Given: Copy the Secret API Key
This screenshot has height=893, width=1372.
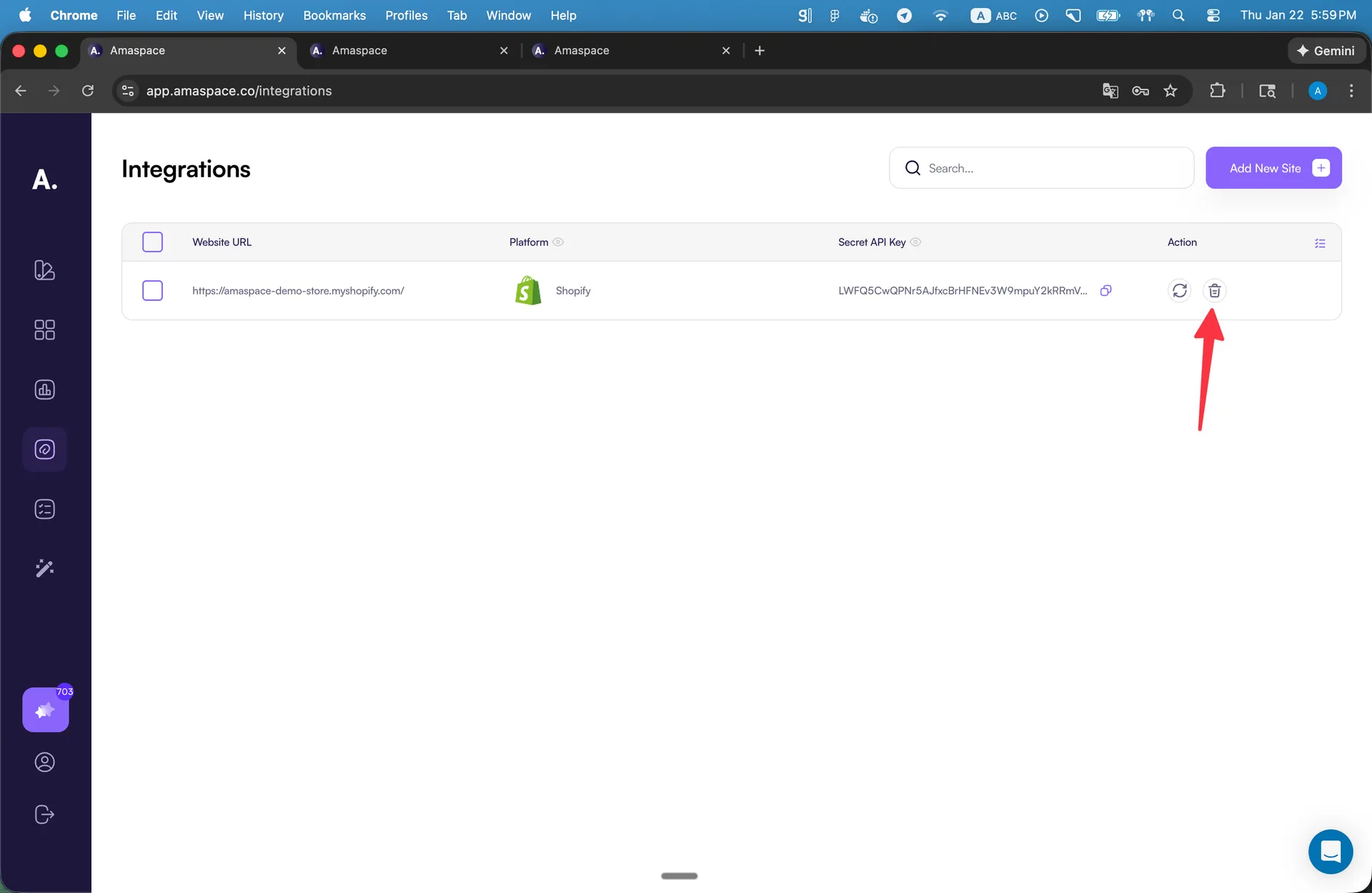Looking at the screenshot, I should [x=1106, y=290].
